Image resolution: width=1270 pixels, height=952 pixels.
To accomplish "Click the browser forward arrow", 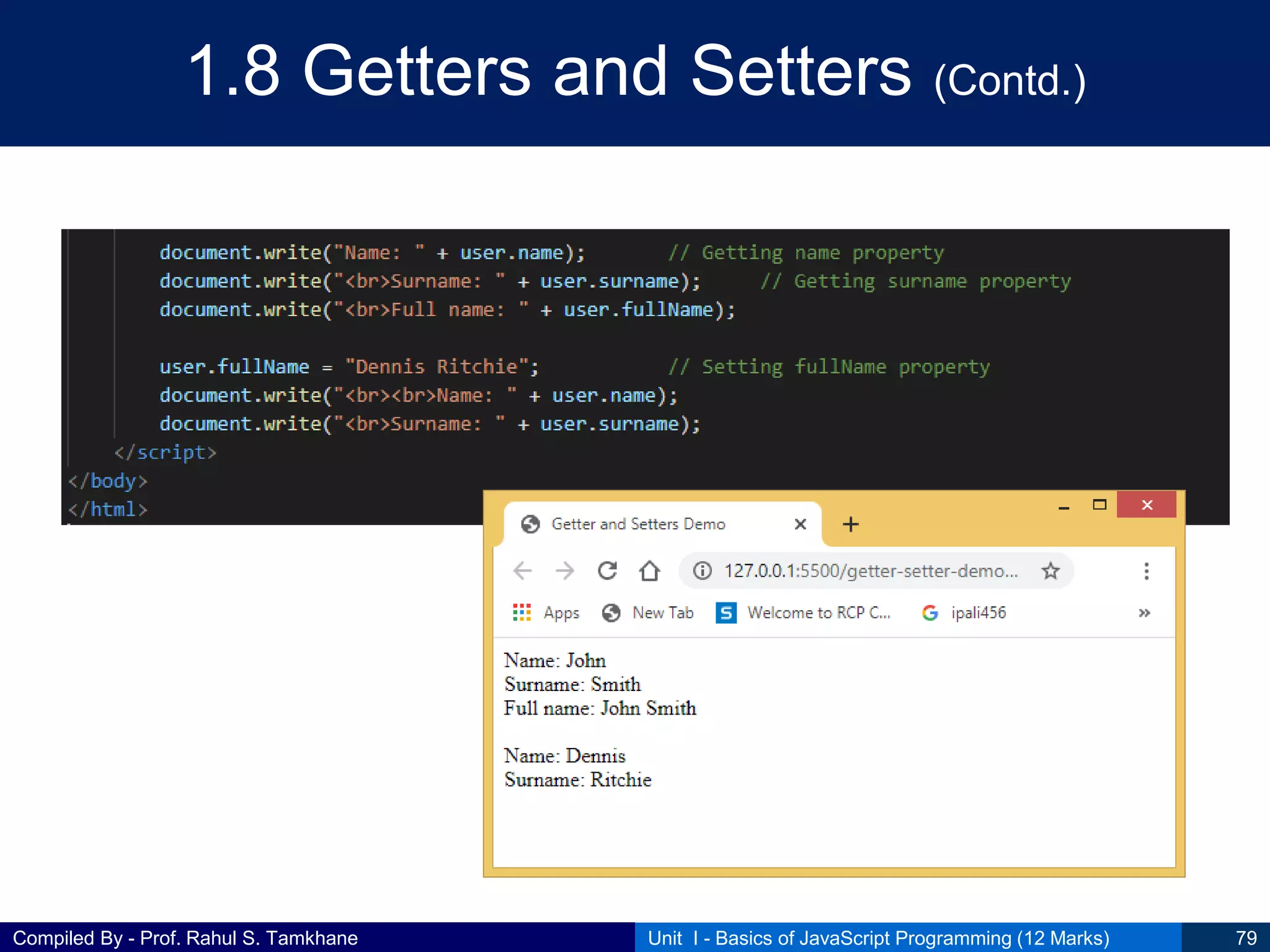I will pos(565,570).
